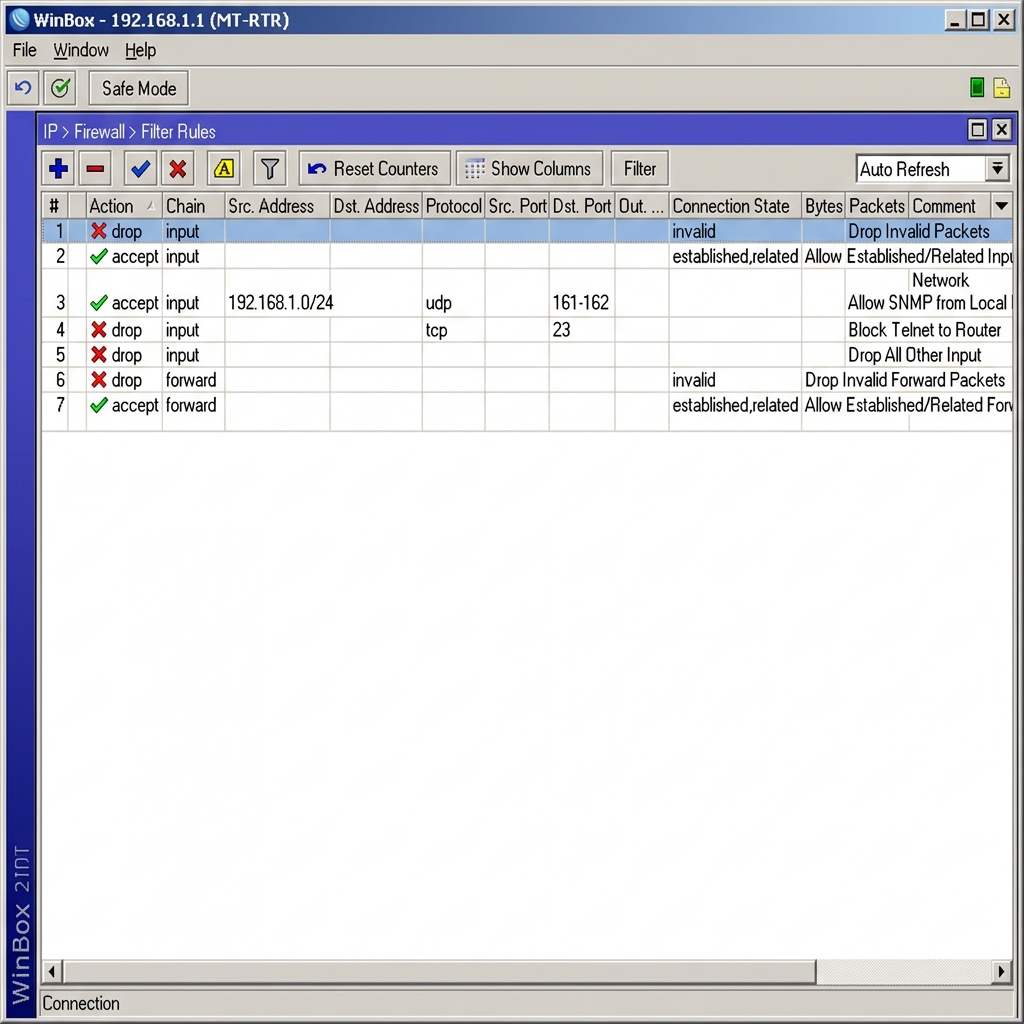Screen dimensions: 1024x1024
Task: Click red X drop icon in rule 5
Action: click(x=99, y=355)
